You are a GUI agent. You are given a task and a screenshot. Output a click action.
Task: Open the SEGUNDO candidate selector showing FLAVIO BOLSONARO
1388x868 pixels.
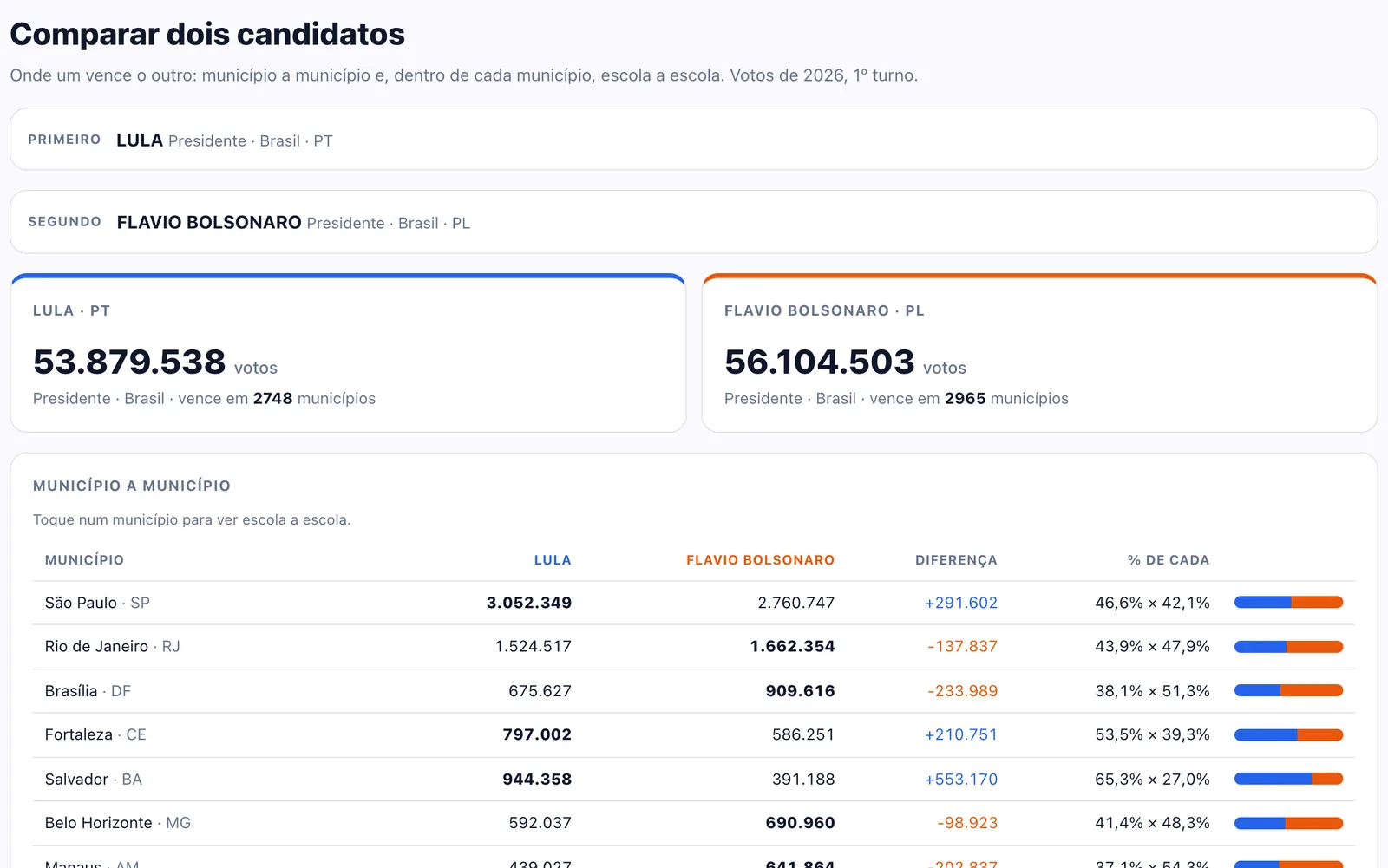pyautogui.click(x=693, y=222)
